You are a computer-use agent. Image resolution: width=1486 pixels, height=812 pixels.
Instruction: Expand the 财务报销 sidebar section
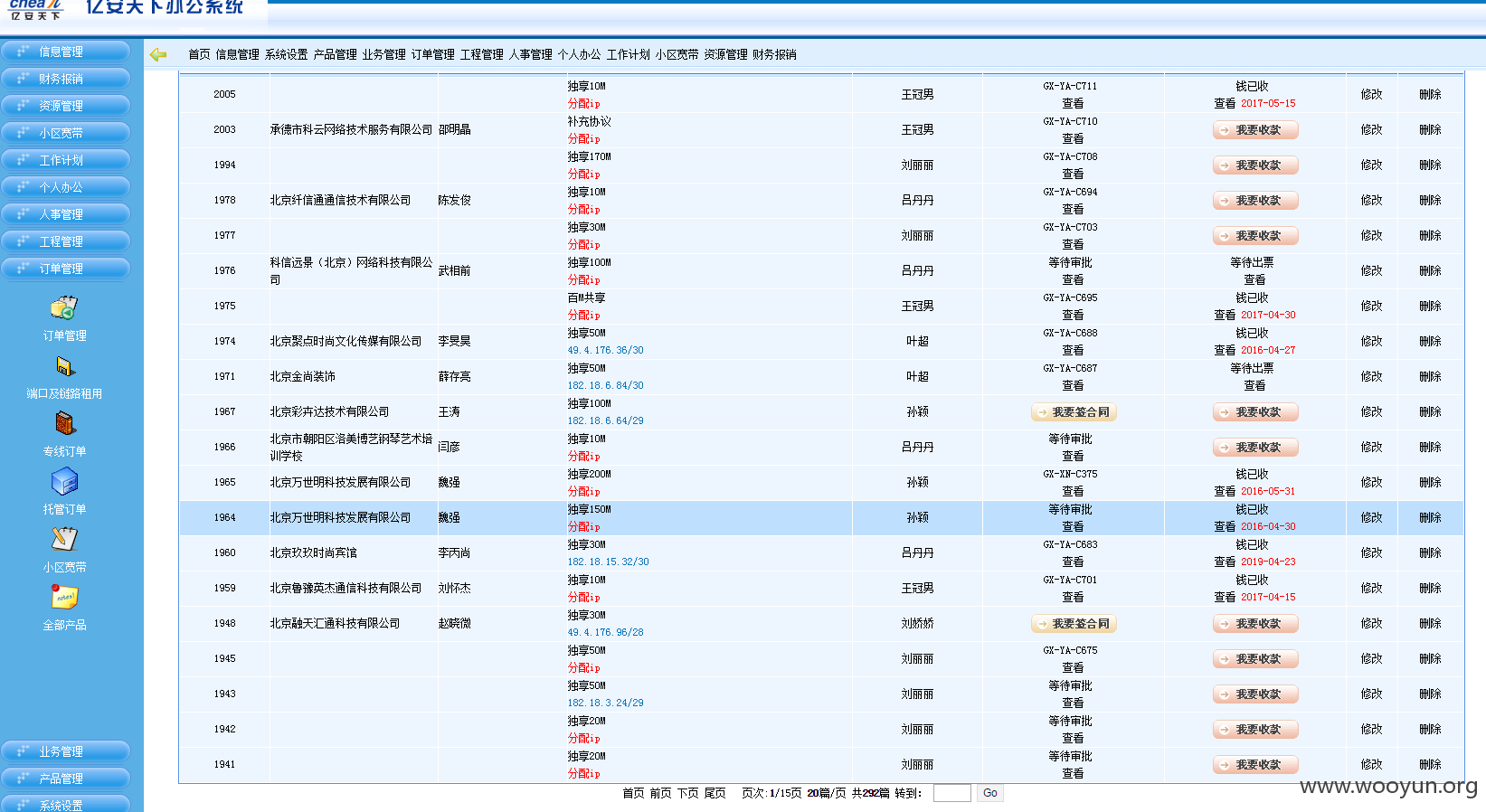pyautogui.click(x=65, y=79)
